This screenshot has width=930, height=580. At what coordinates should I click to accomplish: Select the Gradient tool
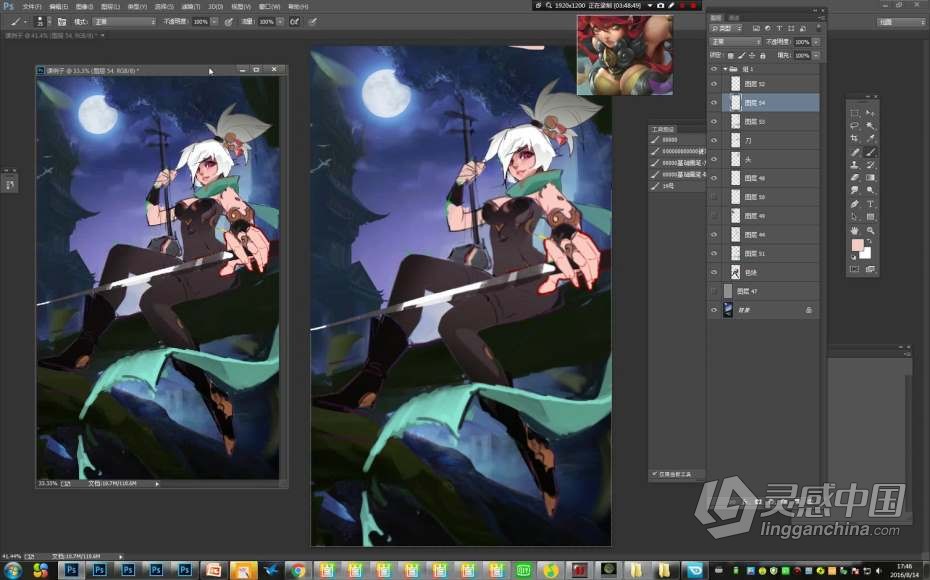click(x=870, y=177)
